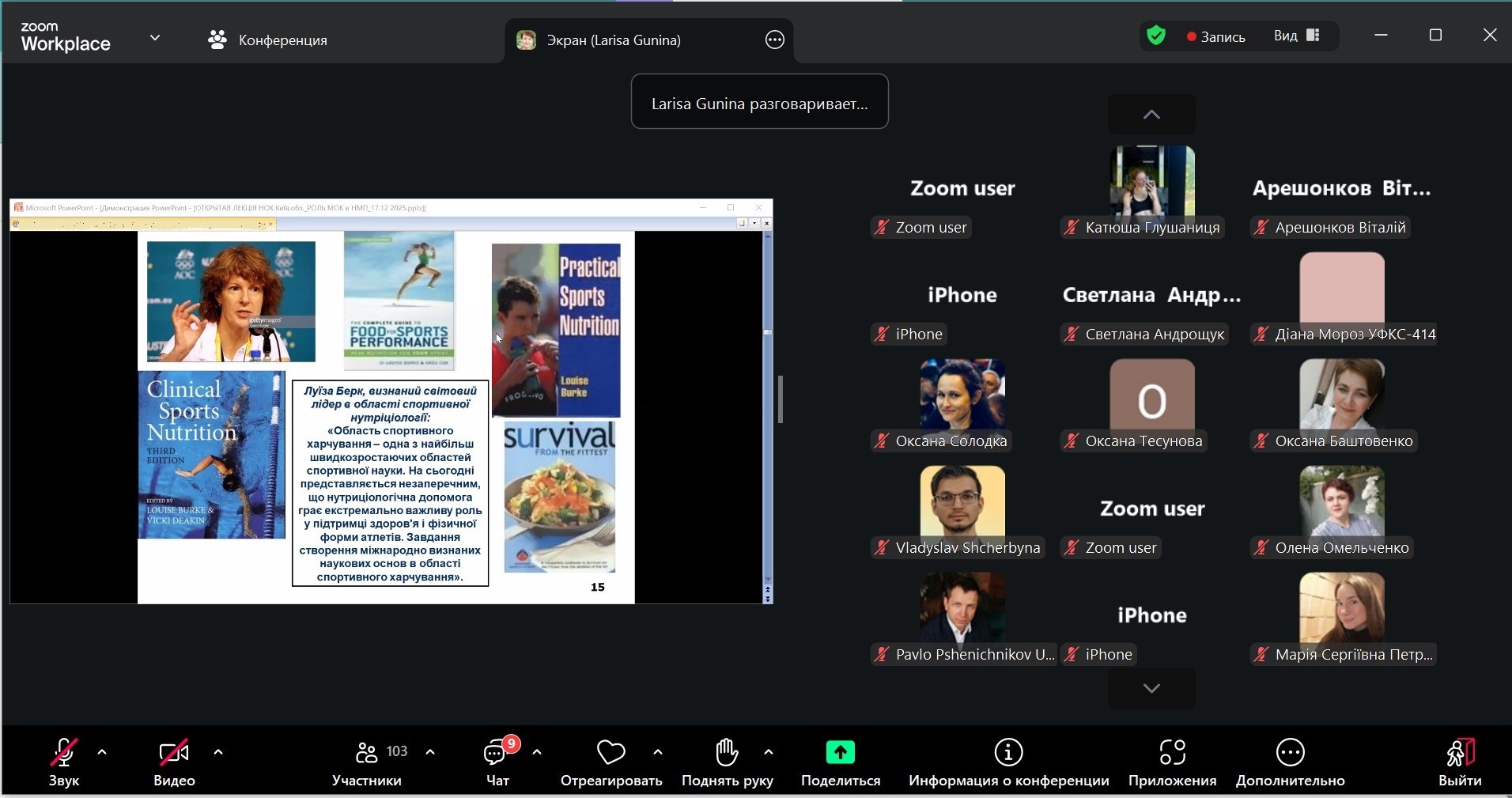Expand audio settings arrow next to microphone
This screenshot has height=798, width=1512.
(x=102, y=752)
